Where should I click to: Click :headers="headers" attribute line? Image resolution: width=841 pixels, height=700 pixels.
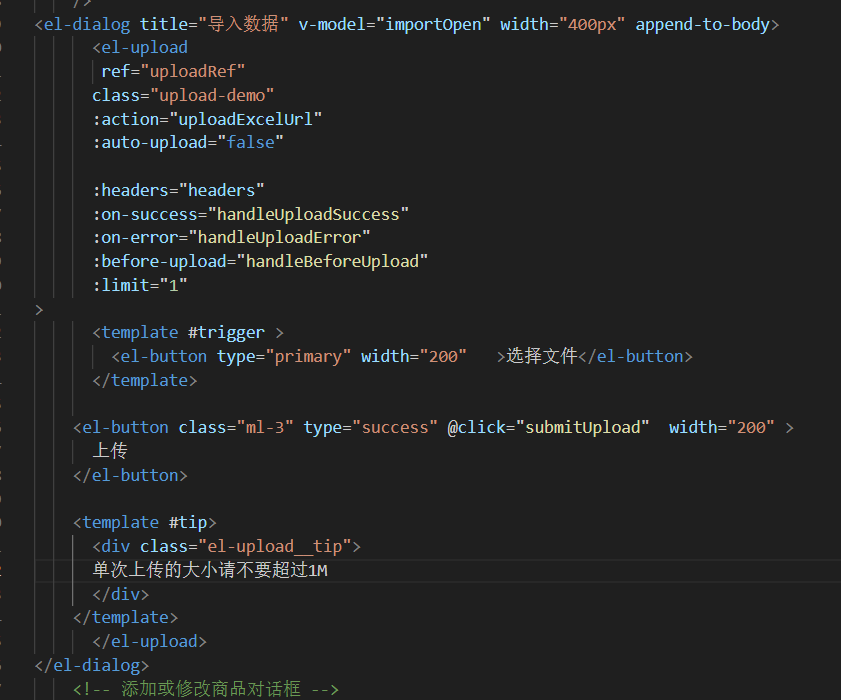(178, 190)
